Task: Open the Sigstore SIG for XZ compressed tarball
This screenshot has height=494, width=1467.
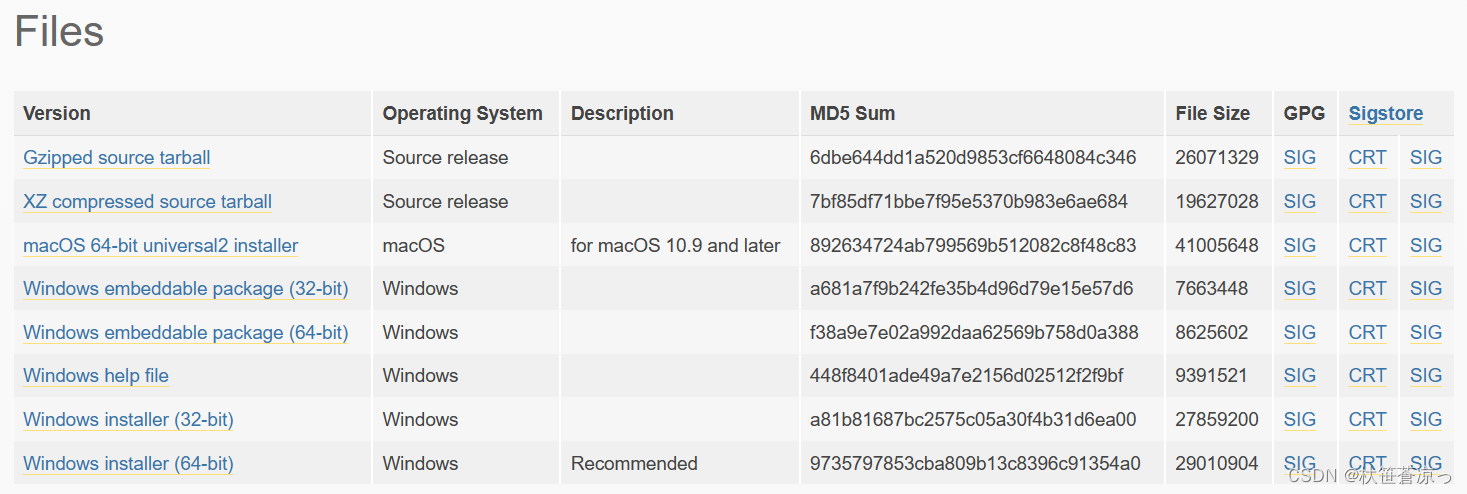Action: click(1426, 202)
